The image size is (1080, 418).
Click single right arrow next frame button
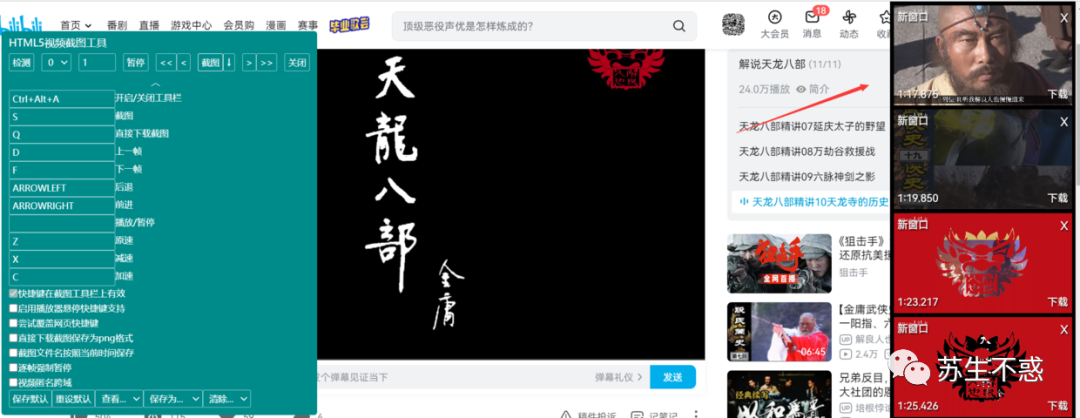(x=249, y=63)
